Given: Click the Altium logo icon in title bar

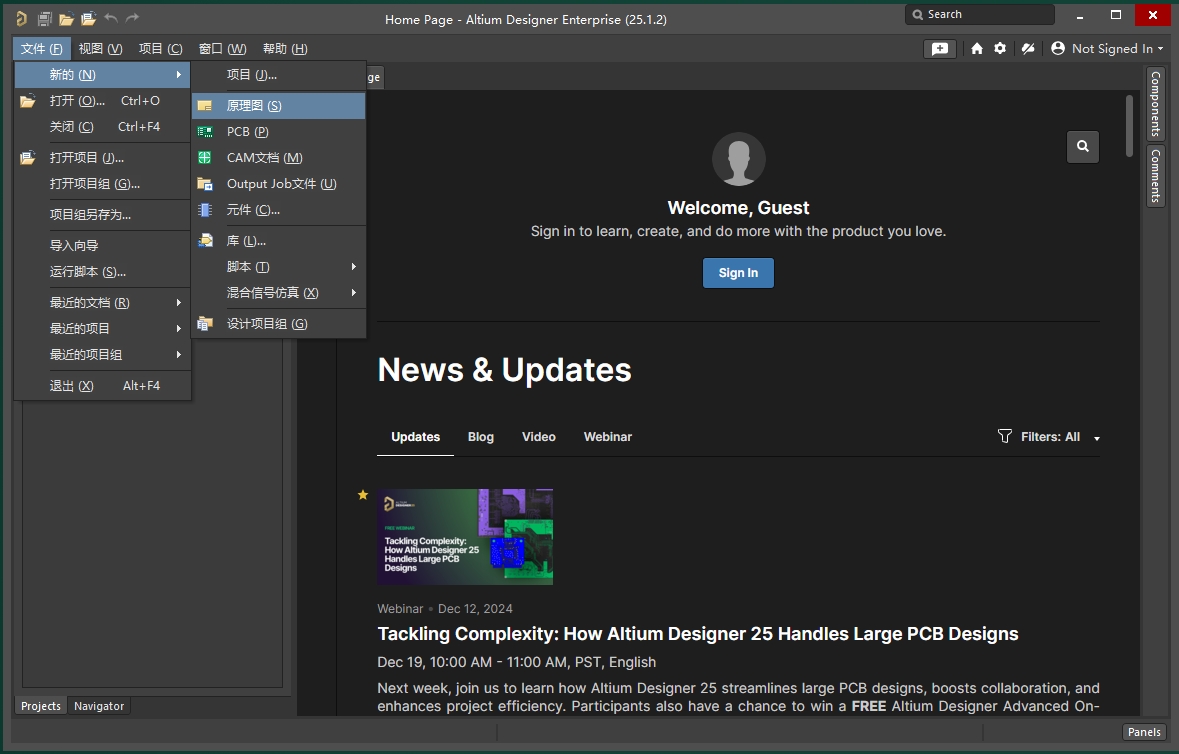Looking at the screenshot, I should click(22, 19).
